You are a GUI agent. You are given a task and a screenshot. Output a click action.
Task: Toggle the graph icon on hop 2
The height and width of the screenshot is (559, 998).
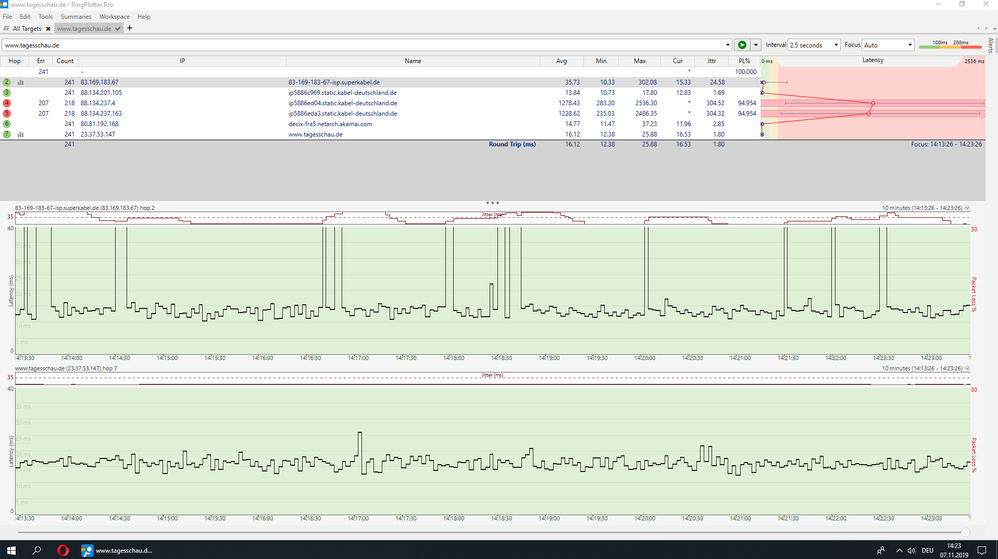pos(19,82)
